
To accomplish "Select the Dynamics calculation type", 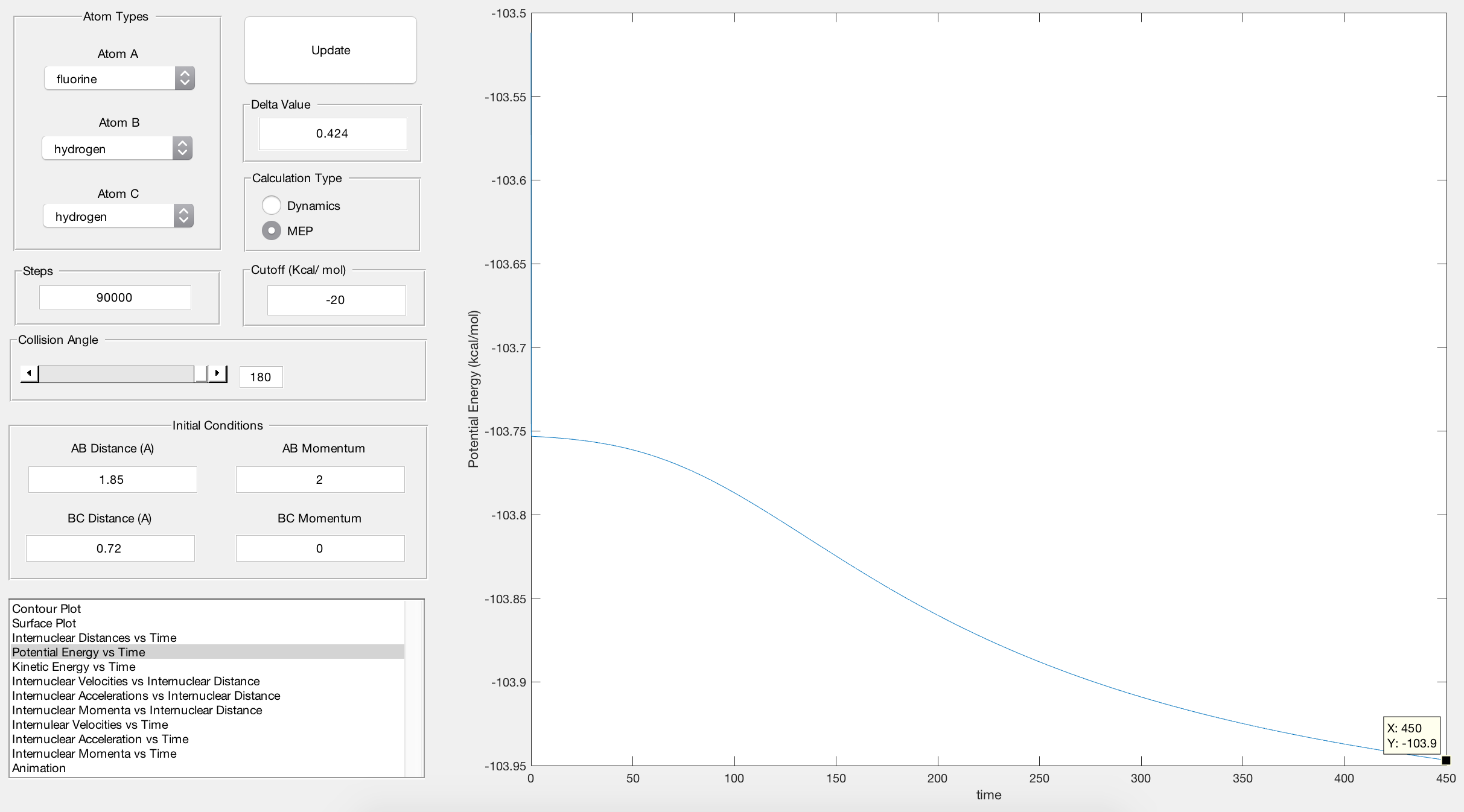I will click(x=272, y=206).
